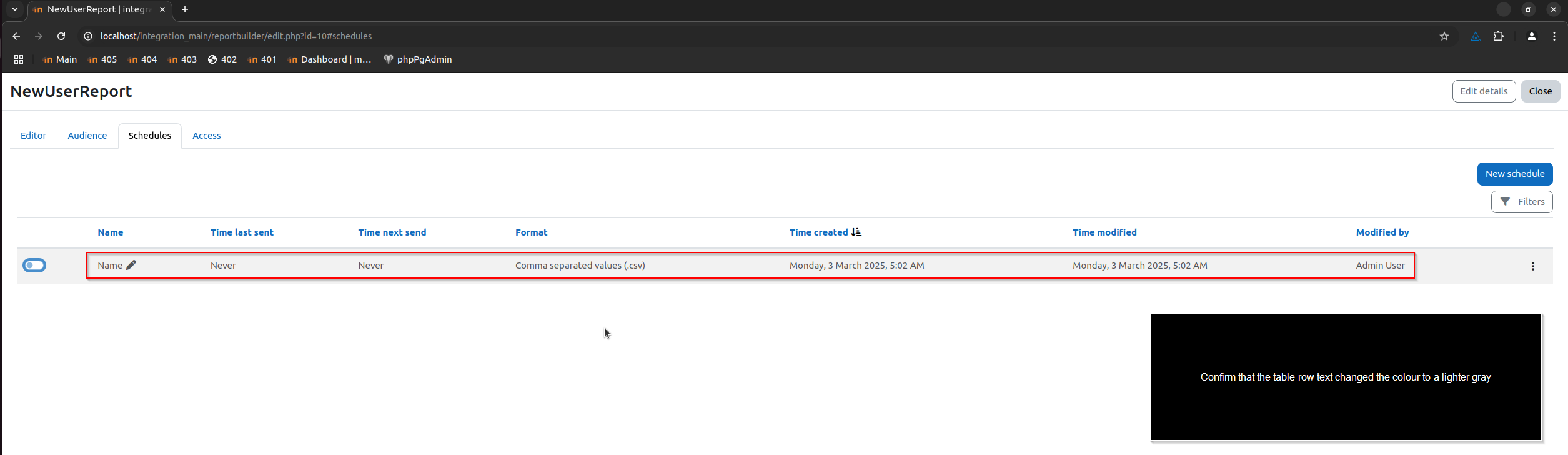Click the 'Comma separated values (.csv)' cell
Viewport: 1568px width, 455px height.
coord(580,266)
